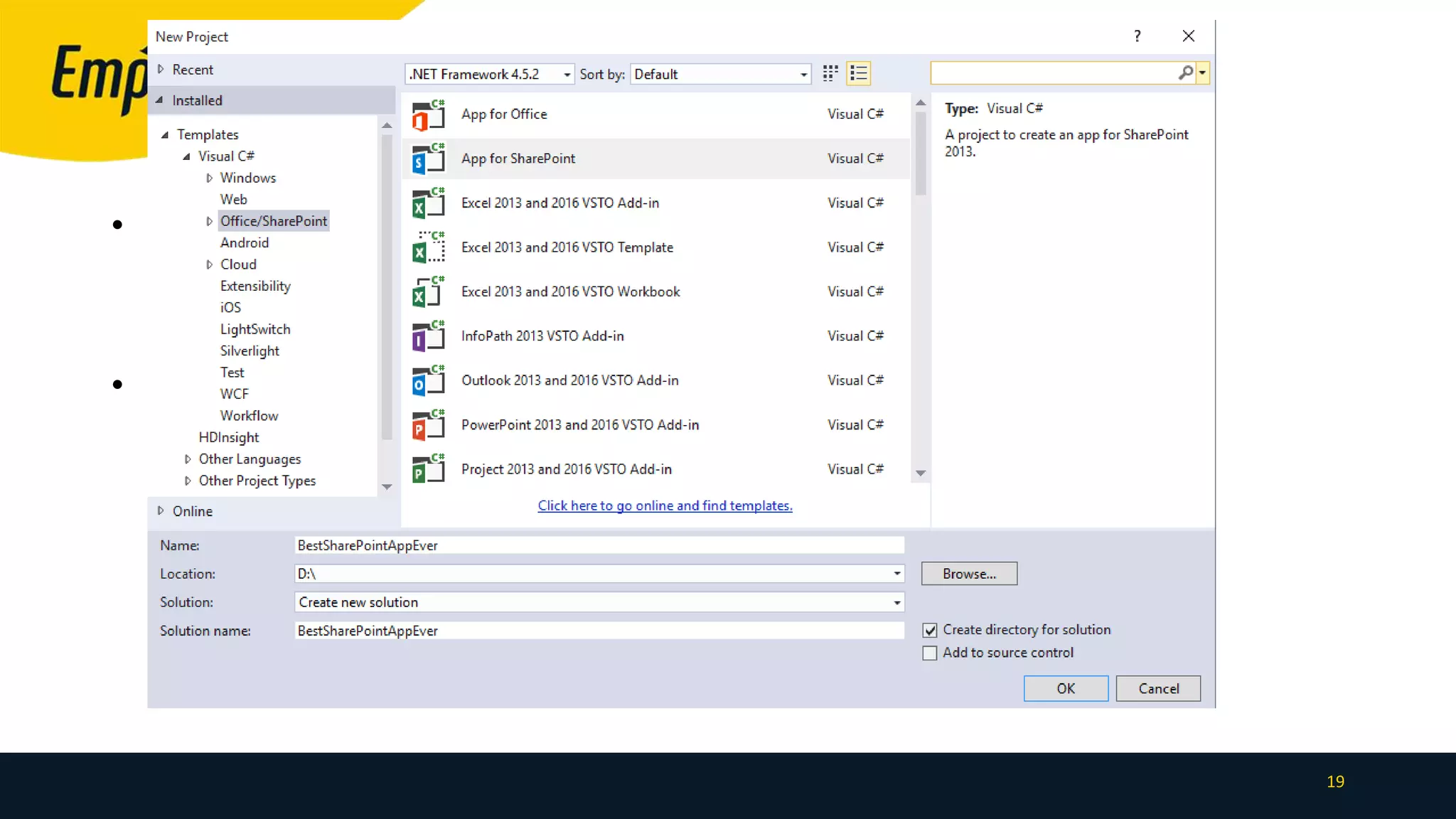Click the Excel VSTO Add-in template icon
1456x819 pixels.
[429, 204]
